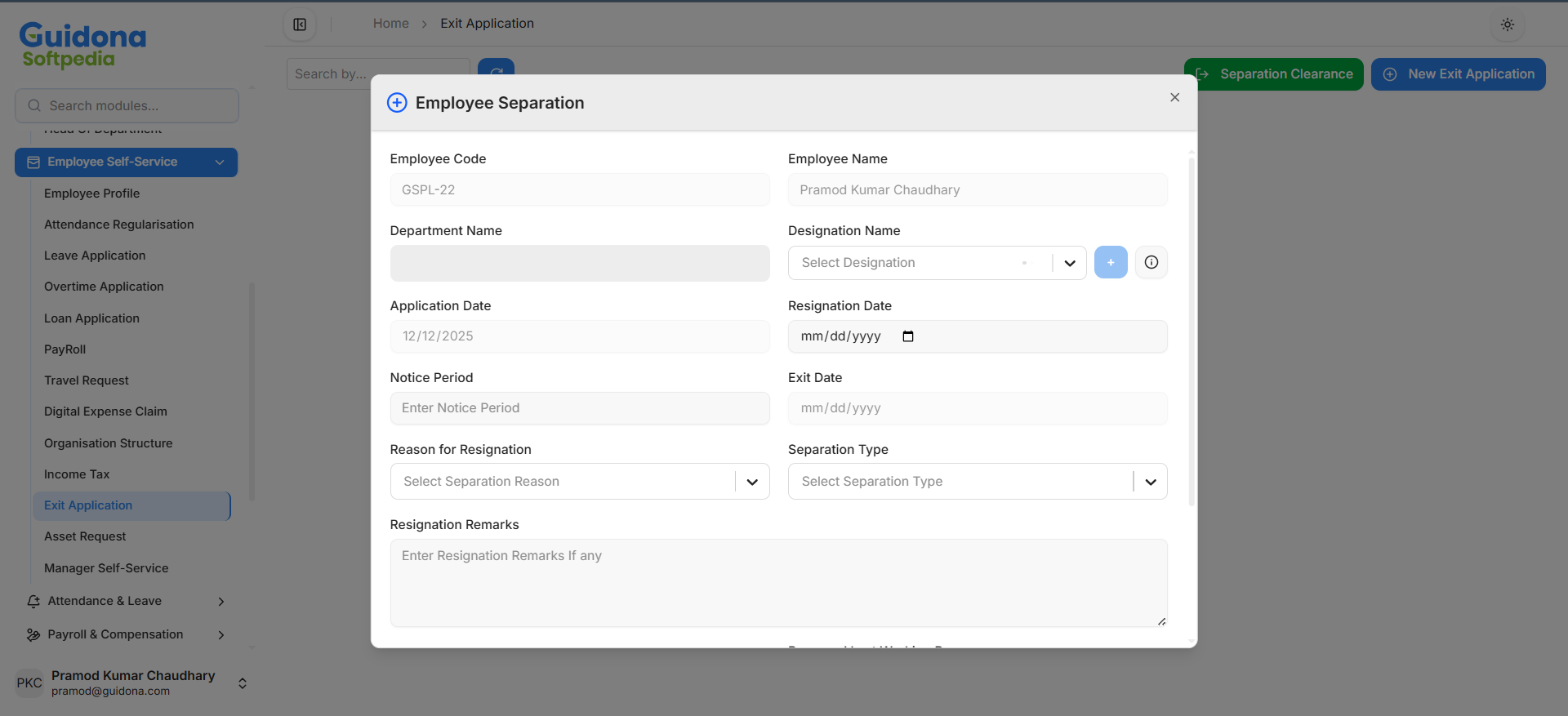Click the Exit Application breadcrumb
This screenshot has width=1568, height=716.
click(x=488, y=24)
